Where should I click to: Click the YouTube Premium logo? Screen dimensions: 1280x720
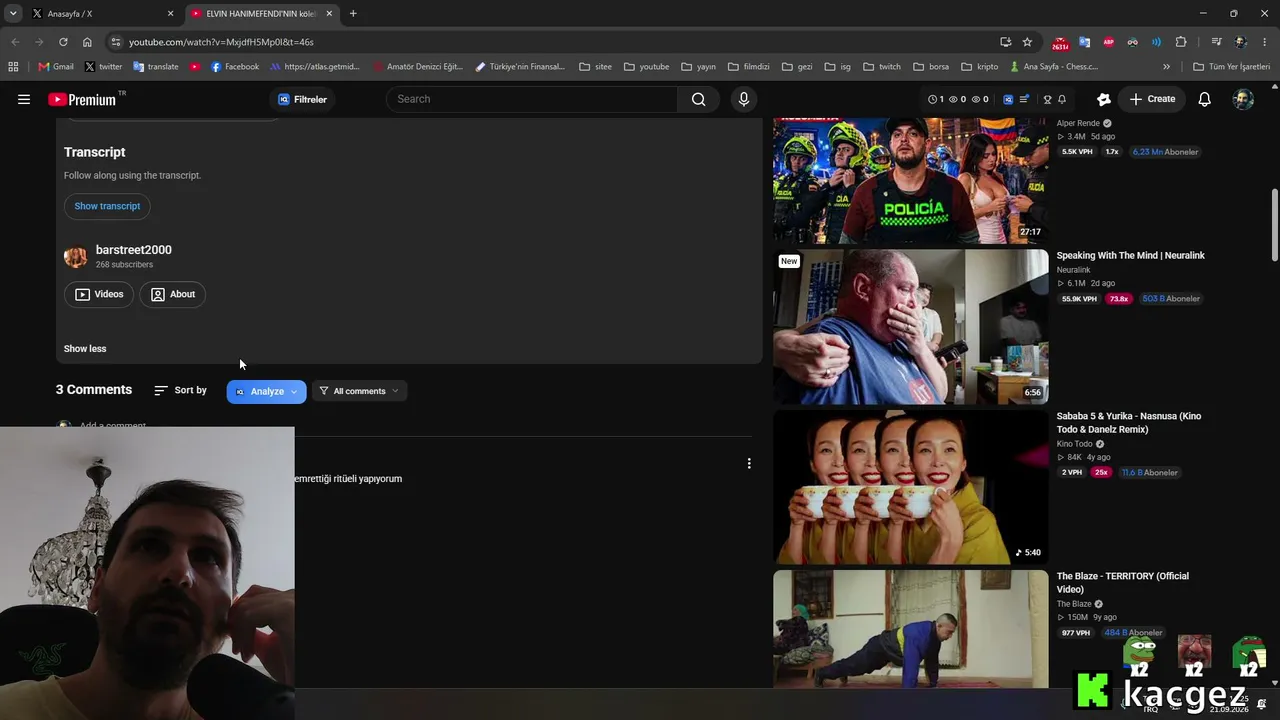pyautogui.click(x=83, y=99)
